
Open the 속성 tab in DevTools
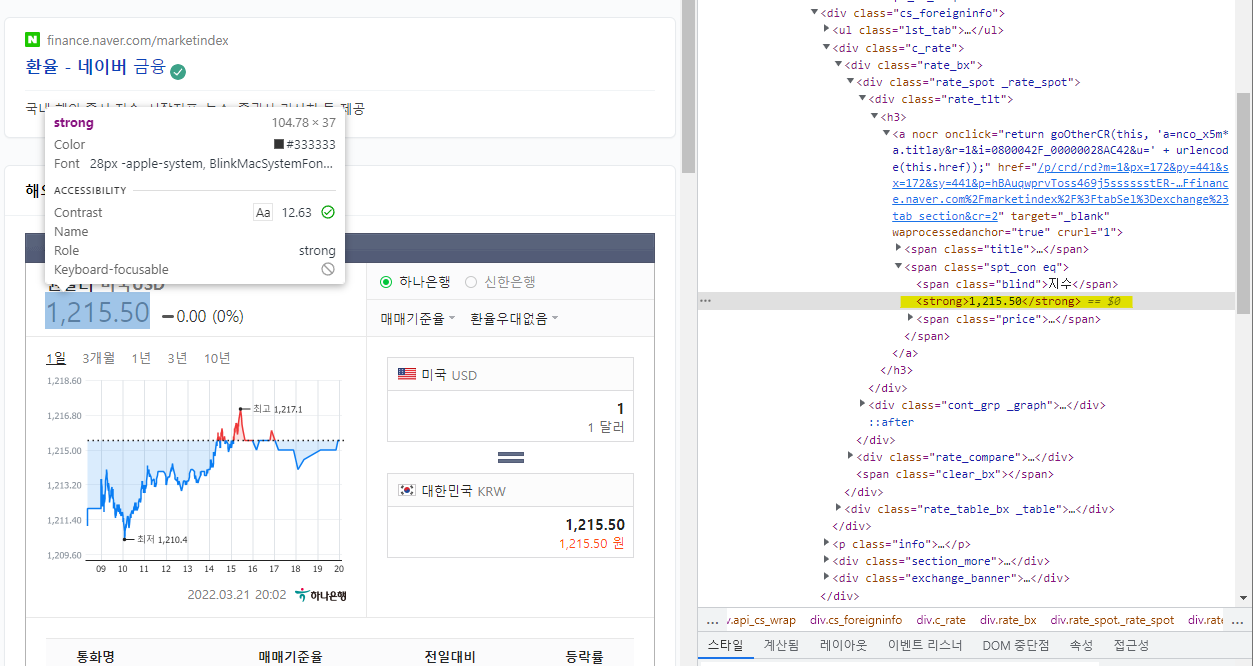tap(1081, 646)
